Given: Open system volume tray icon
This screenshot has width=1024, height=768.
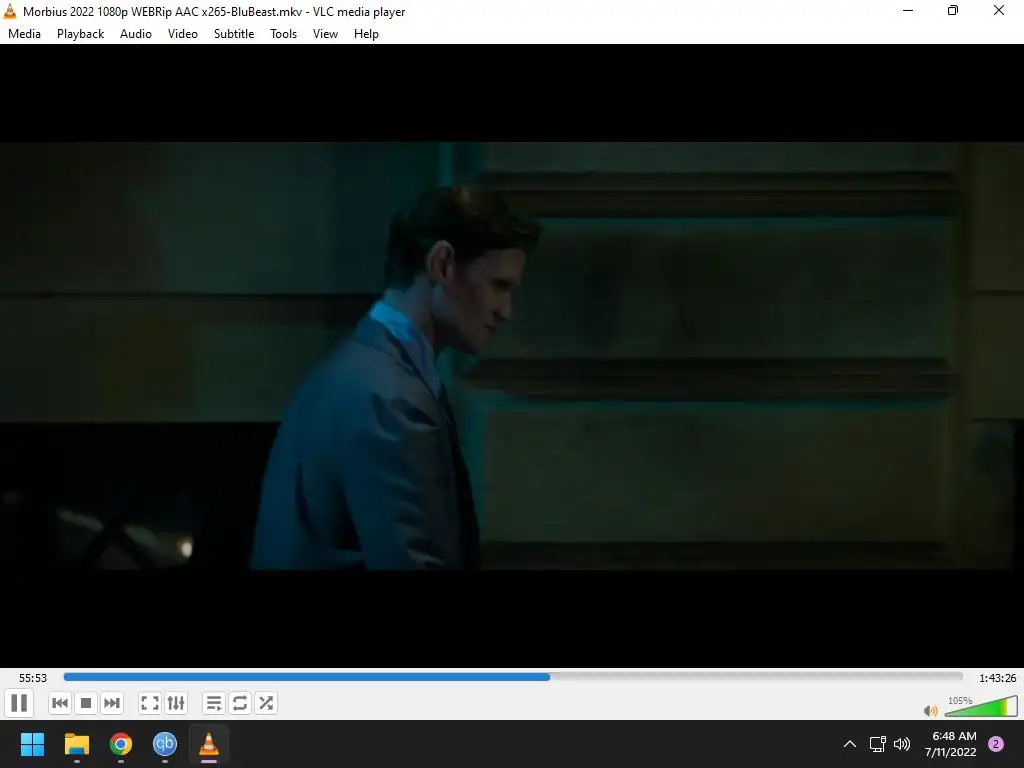Looking at the screenshot, I should [902, 744].
